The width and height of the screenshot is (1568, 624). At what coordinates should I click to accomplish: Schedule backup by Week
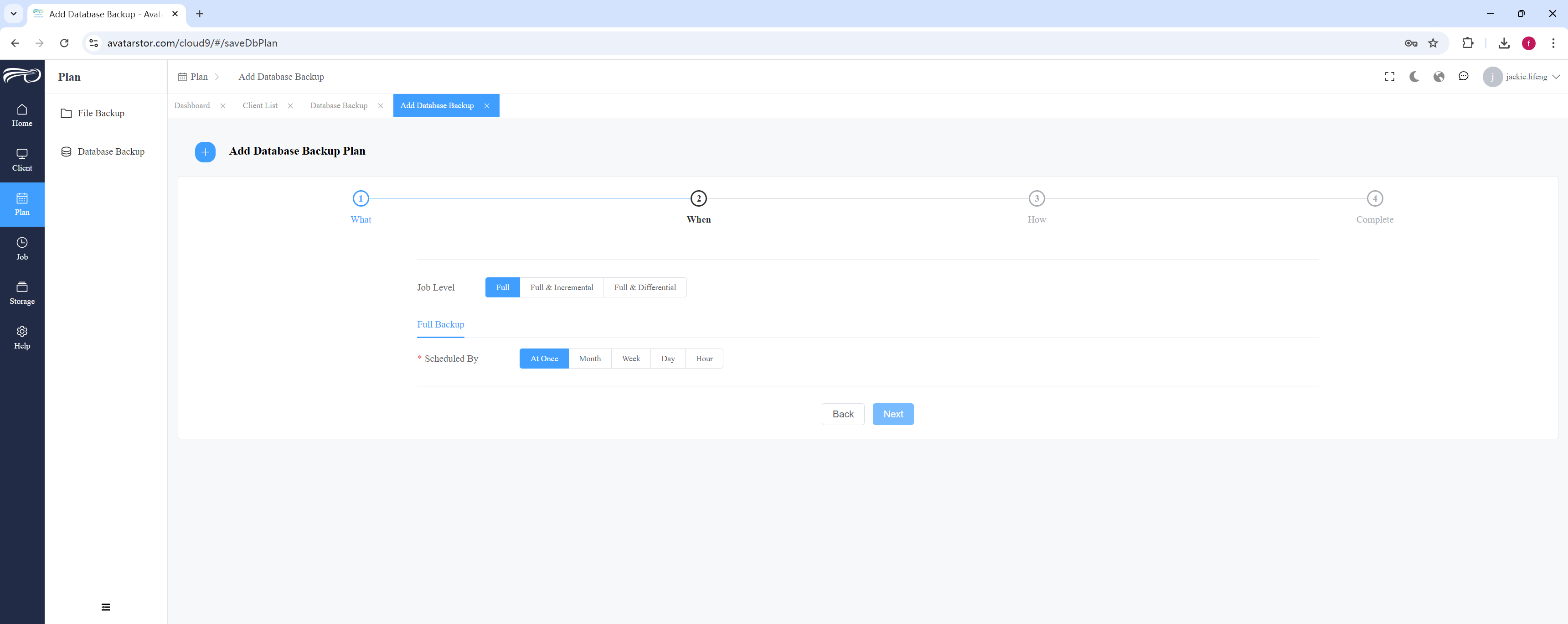[x=630, y=359]
